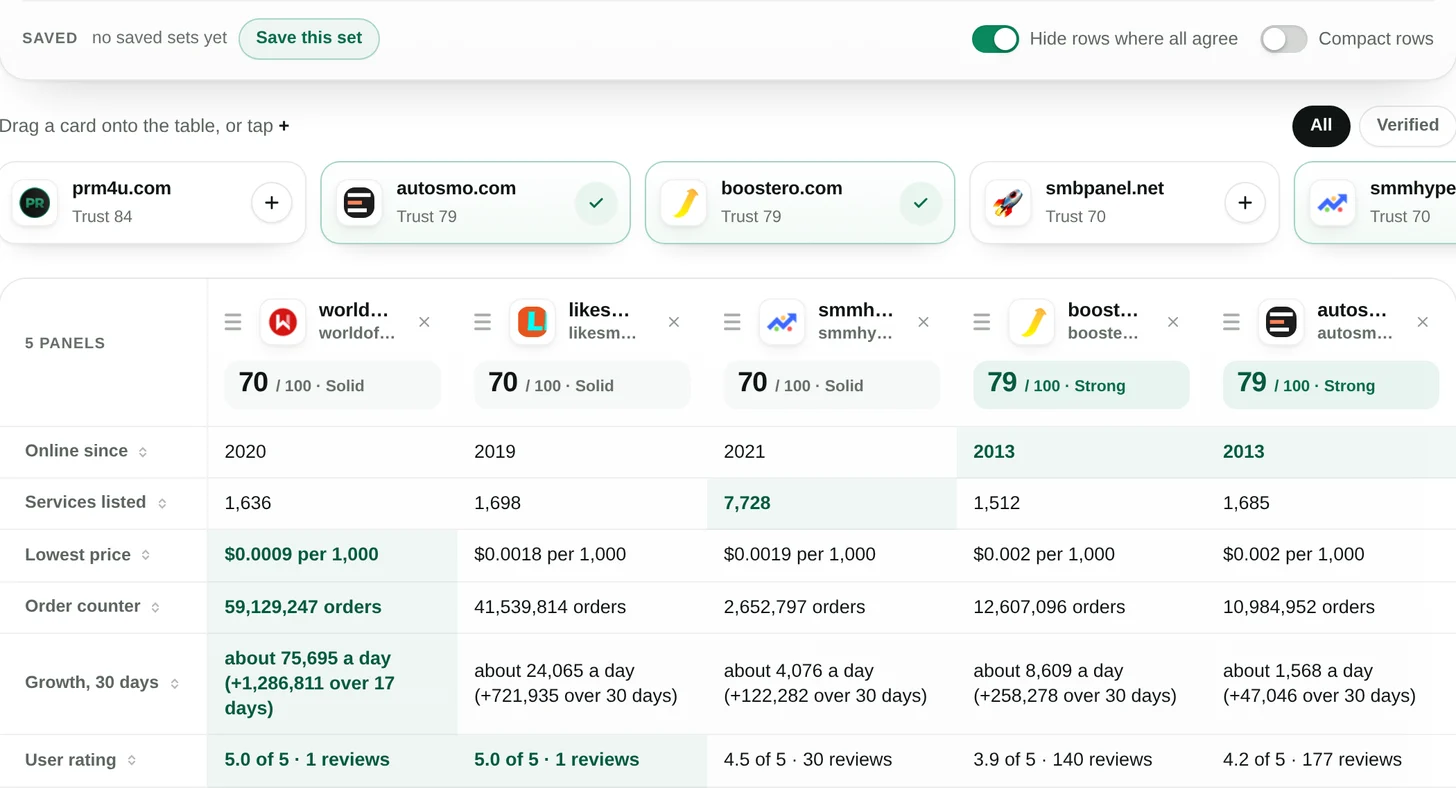Click the booste column yellow logo
Viewport: 1456px width, 788px height.
(1032, 322)
